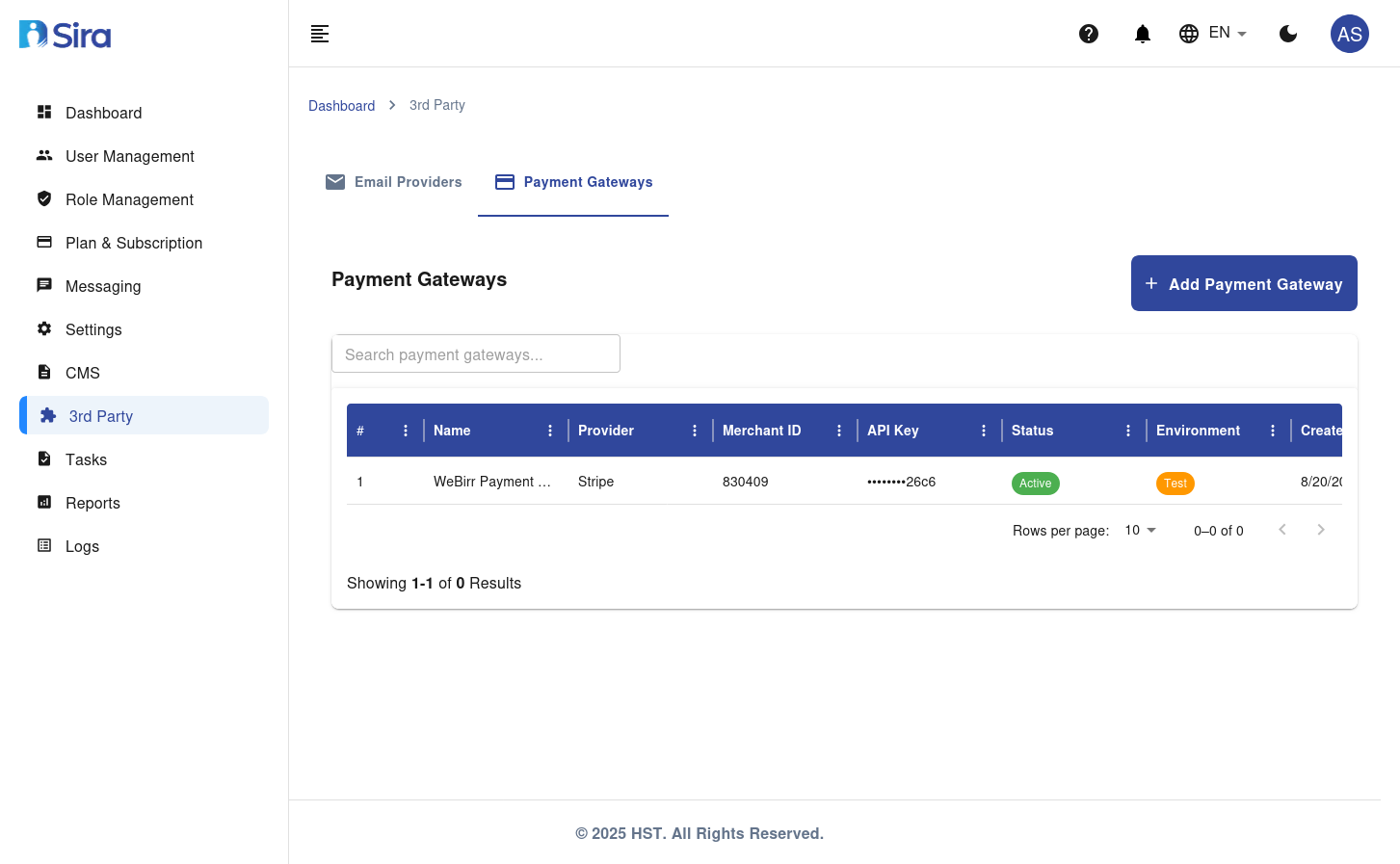The height and width of the screenshot is (864, 1400).
Task: Open the help question mark icon
Action: [1089, 34]
